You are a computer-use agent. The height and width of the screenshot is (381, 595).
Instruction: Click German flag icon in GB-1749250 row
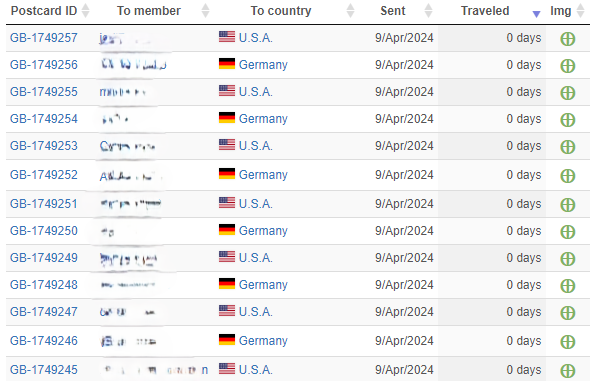pyautogui.click(x=227, y=230)
